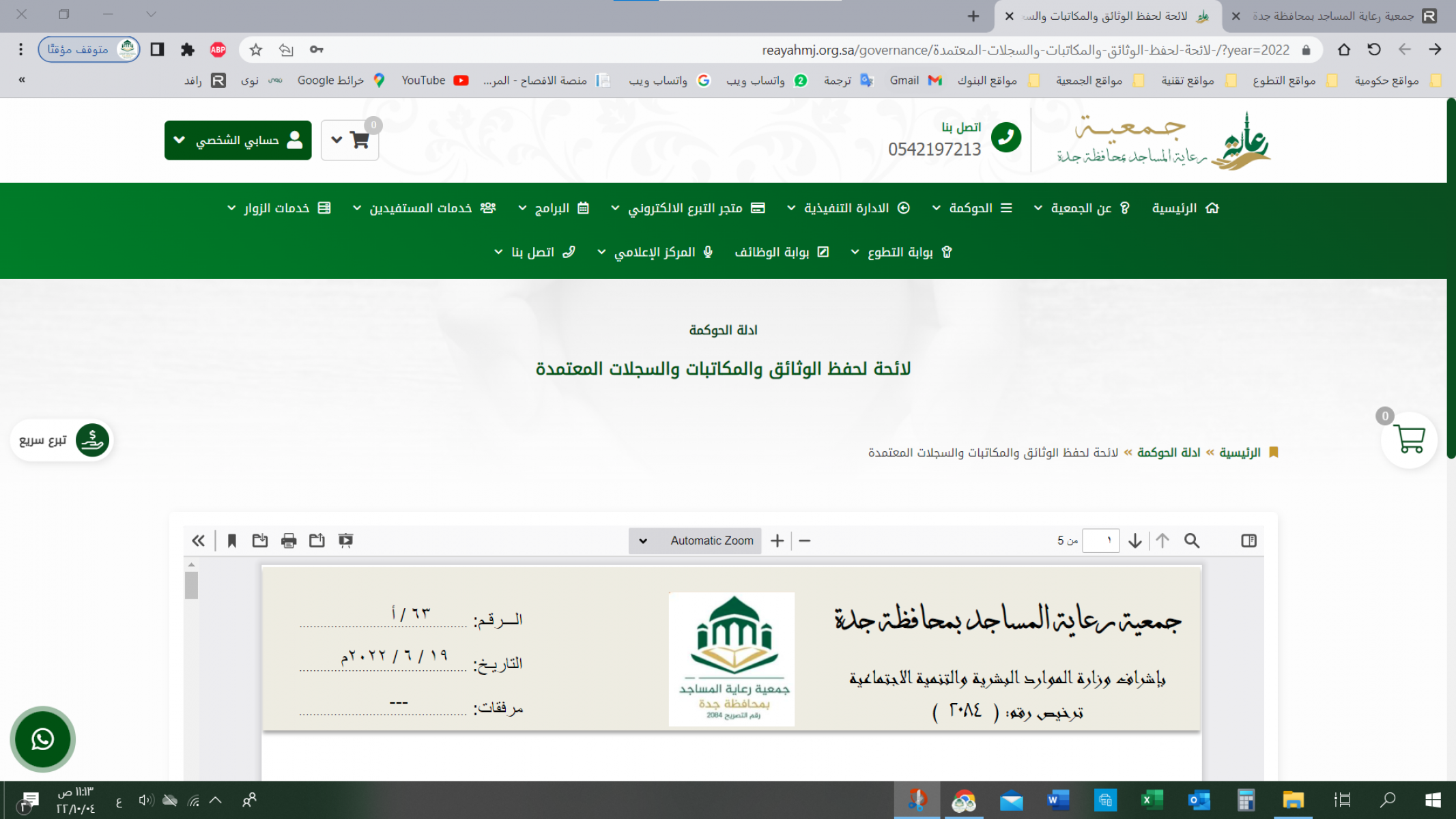
Task: Click the PDF viewer search magnifier
Action: tap(1192, 541)
